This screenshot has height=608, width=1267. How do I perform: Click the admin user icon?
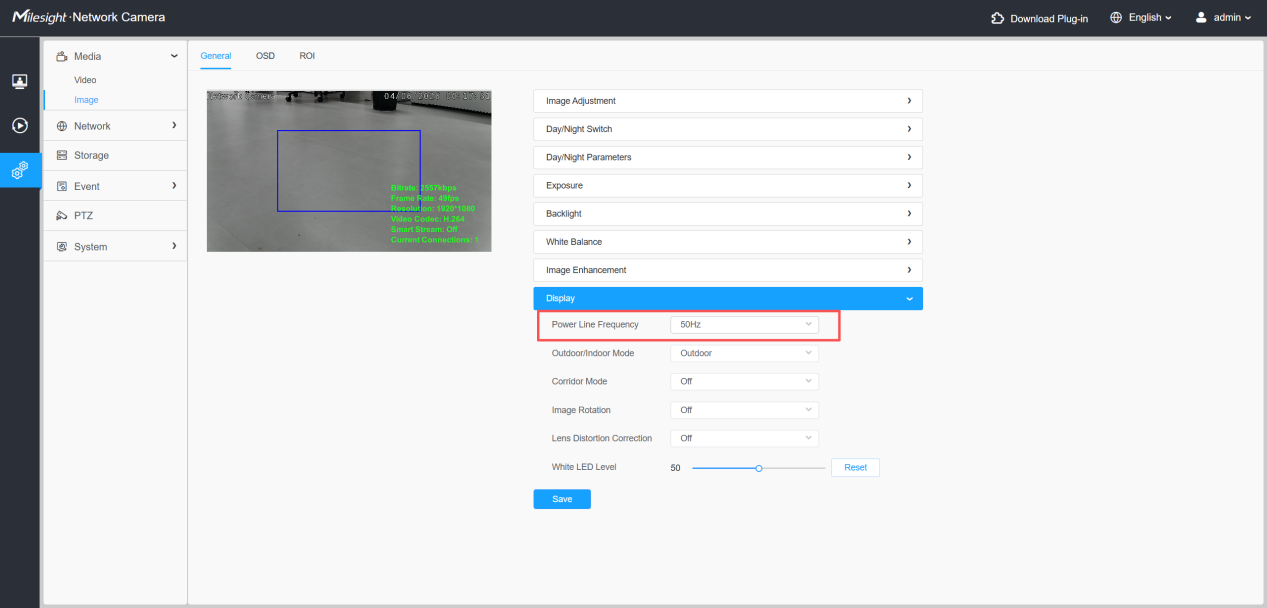[x=1201, y=18]
